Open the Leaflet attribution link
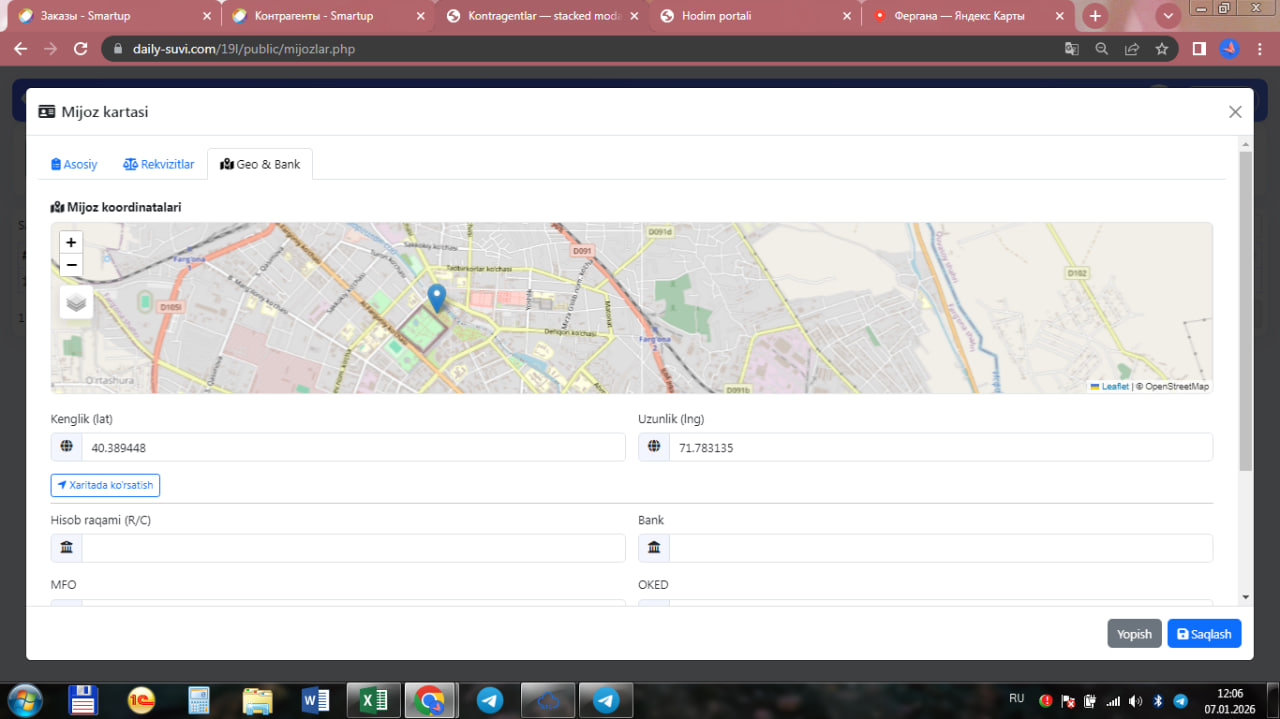Image resolution: width=1280 pixels, height=719 pixels. (1114, 387)
